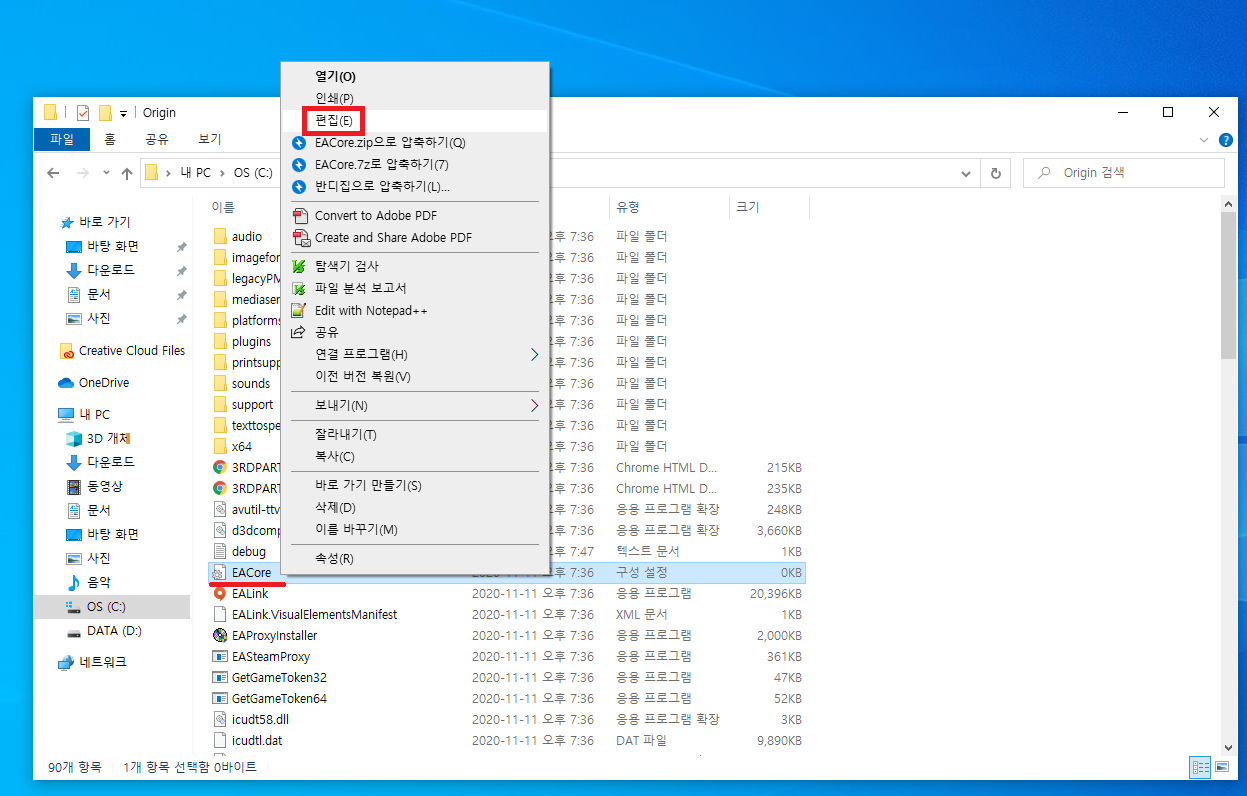Open OneDrive in navigation pane

click(93, 383)
